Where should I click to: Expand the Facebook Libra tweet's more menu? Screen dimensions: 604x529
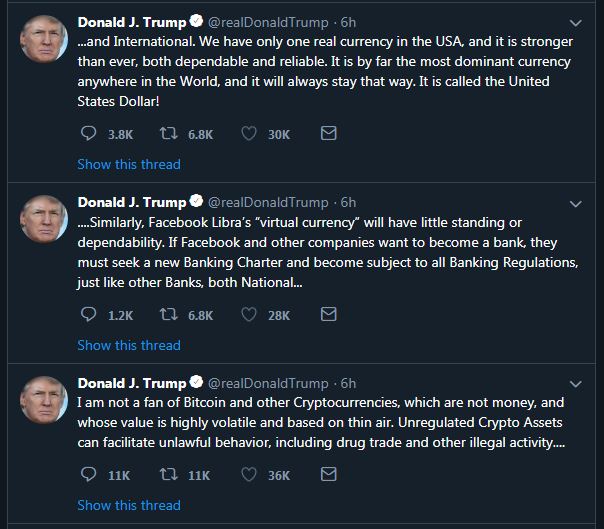click(x=575, y=203)
